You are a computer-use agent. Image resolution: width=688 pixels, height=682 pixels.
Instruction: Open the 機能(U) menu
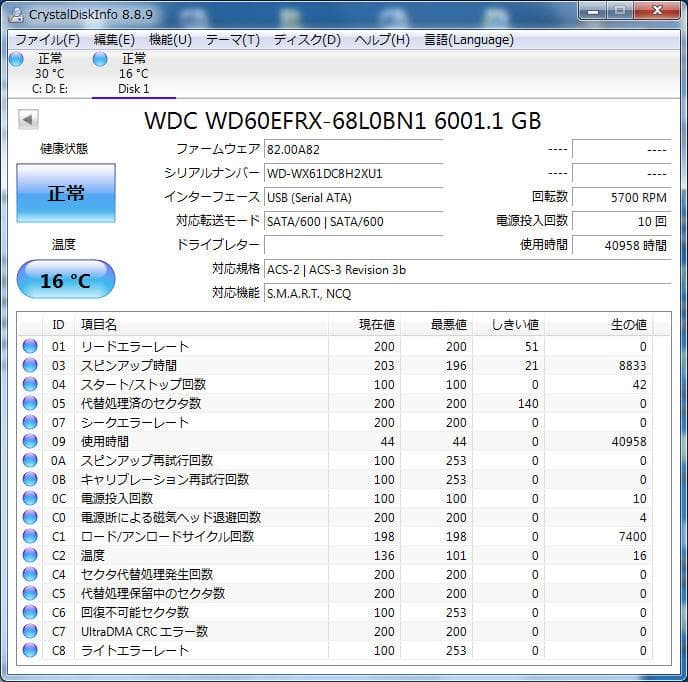(x=170, y=40)
